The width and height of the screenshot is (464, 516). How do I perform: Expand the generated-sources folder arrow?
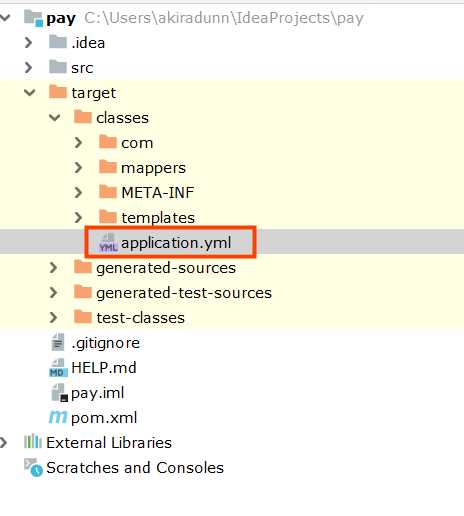pyautogui.click(x=54, y=267)
